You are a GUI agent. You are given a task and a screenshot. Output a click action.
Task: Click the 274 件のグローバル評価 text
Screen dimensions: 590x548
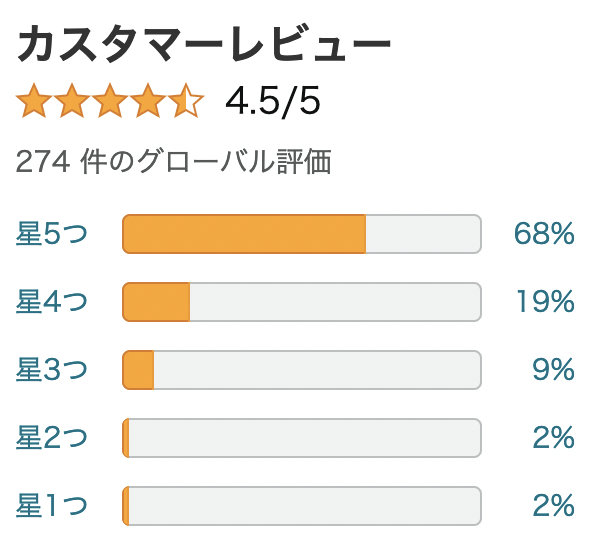[173, 162]
